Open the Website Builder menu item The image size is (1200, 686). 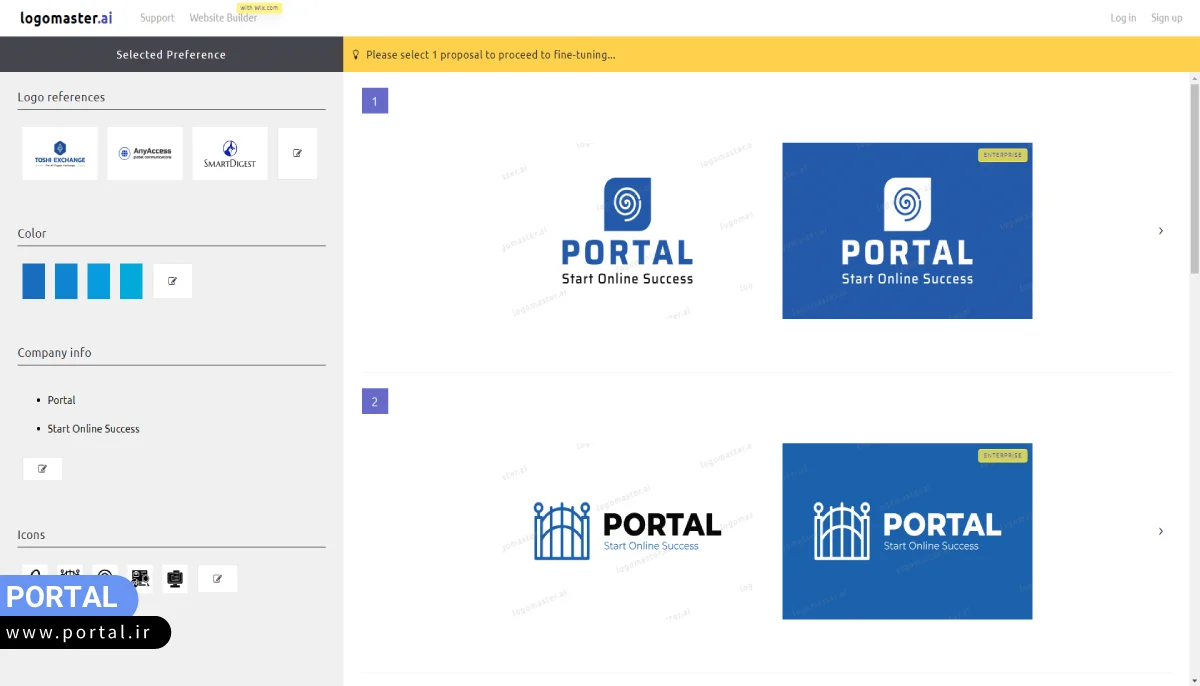pos(223,18)
